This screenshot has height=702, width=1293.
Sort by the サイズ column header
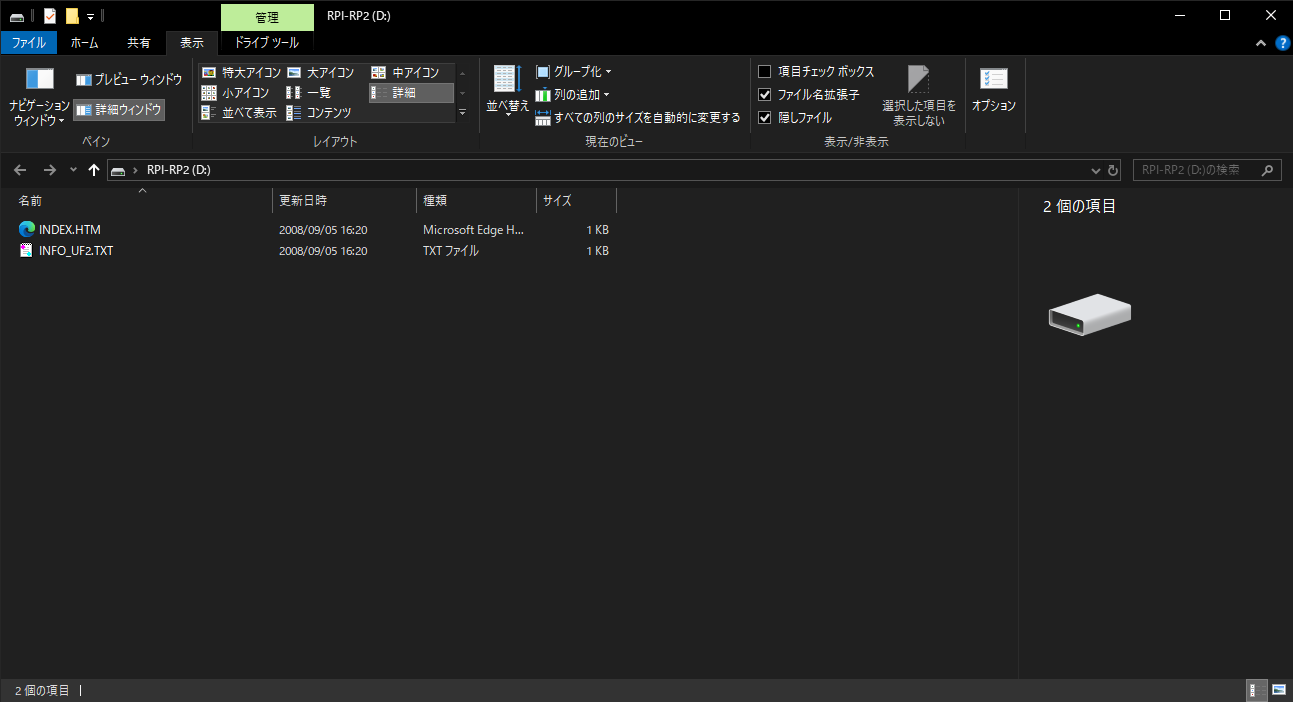tap(576, 200)
